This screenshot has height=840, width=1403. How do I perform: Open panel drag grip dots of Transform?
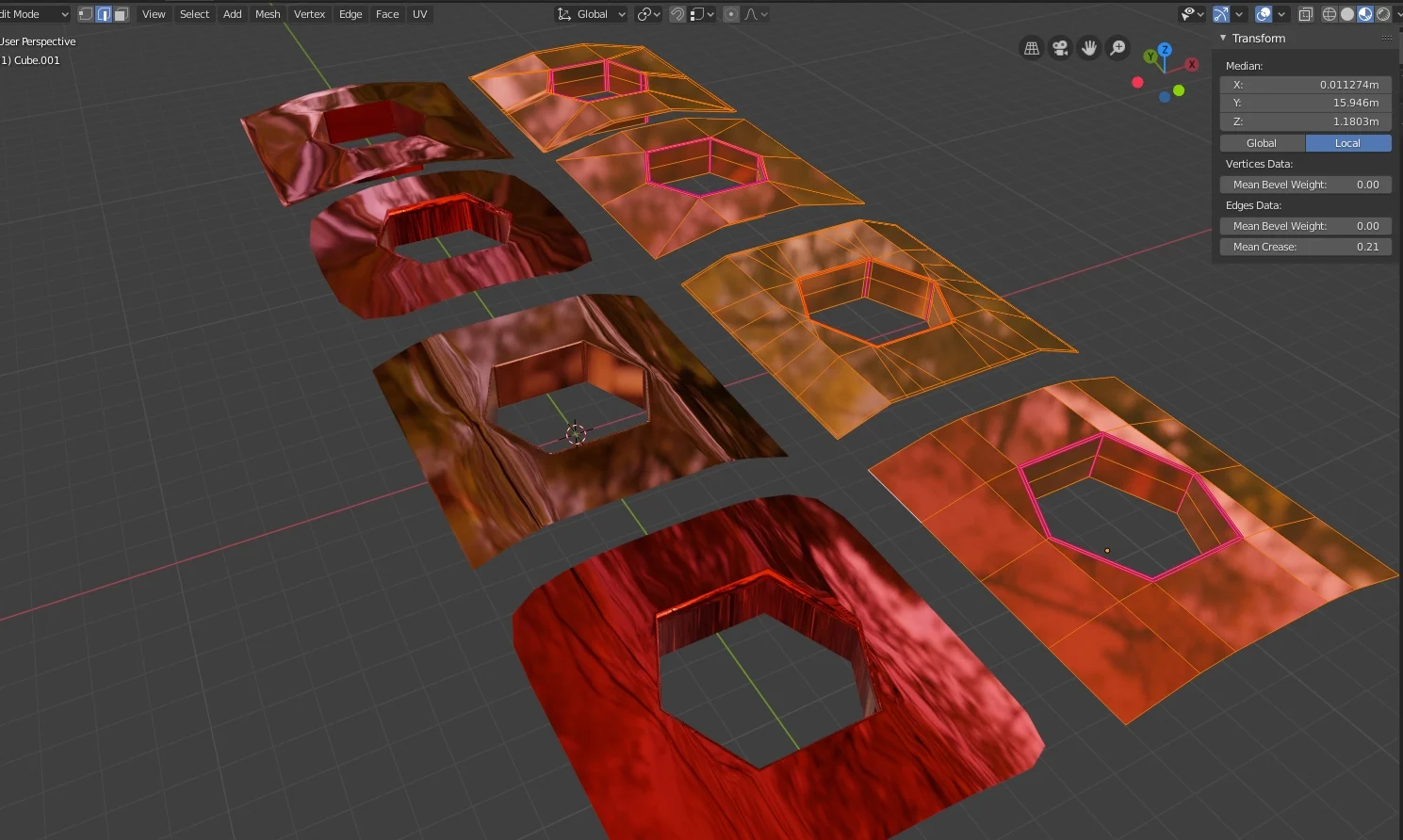[1387, 39]
